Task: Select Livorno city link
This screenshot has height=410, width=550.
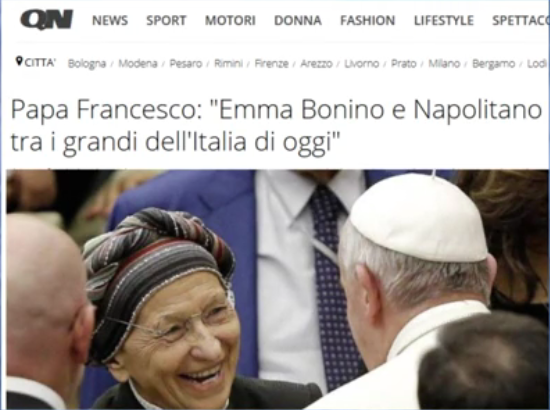Action: [x=362, y=63]
